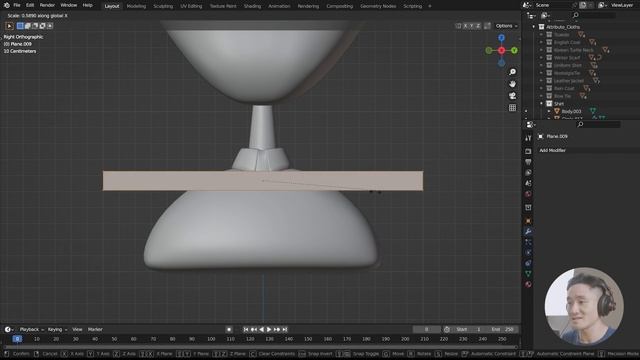
Task: Expand the Body.003 object
Action: click(549, 111)
